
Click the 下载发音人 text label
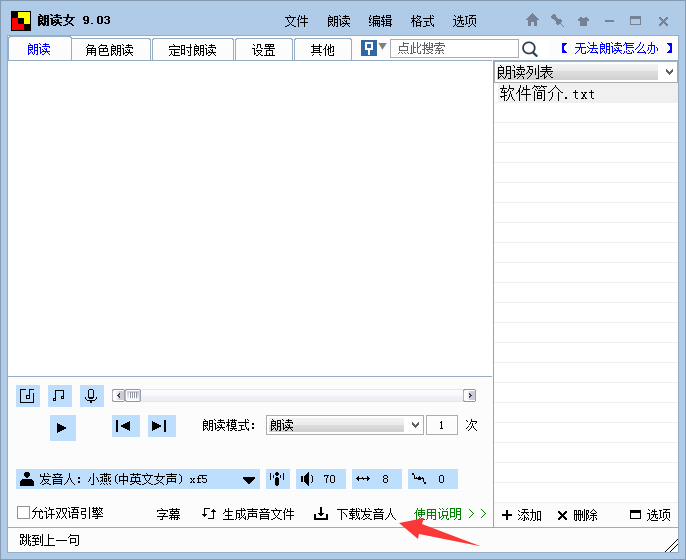click(366, 514)
